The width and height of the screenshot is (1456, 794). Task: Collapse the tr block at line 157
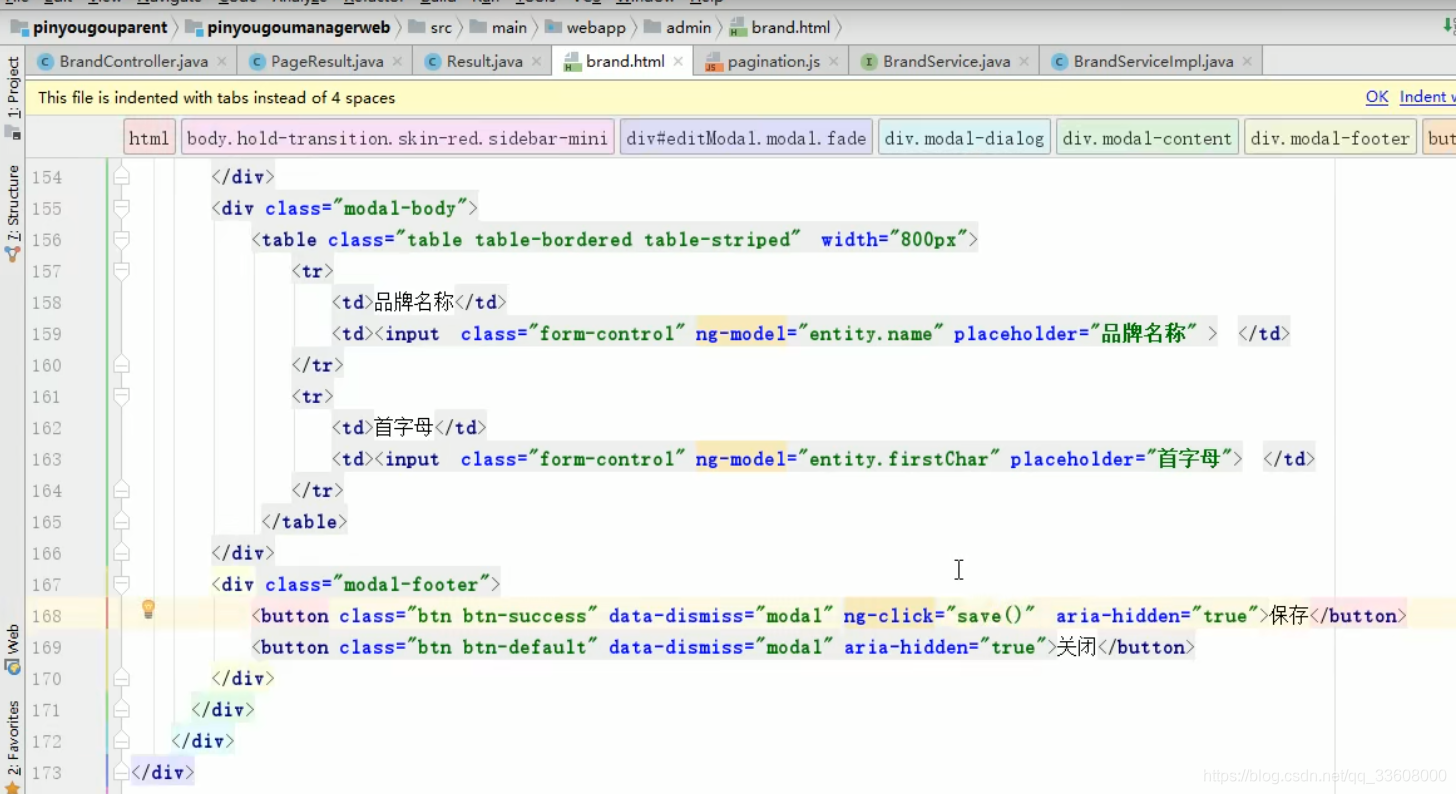(x=121, y=271)
